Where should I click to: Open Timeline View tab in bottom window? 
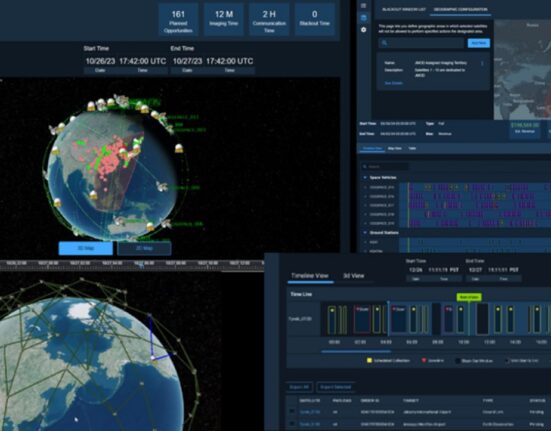point(310,276)
